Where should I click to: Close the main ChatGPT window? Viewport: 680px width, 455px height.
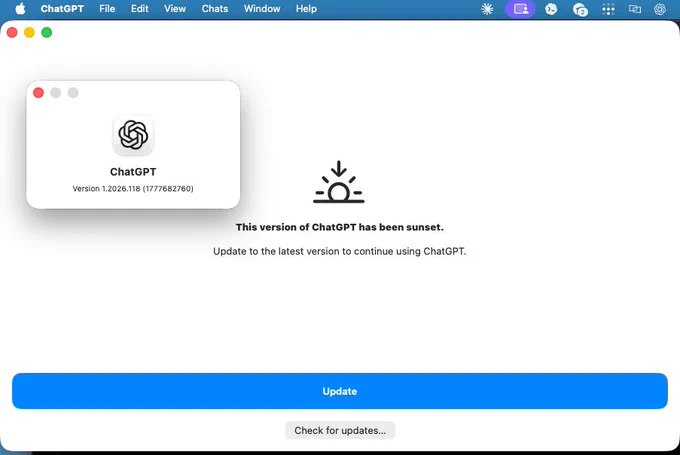[x=12, y=33]
